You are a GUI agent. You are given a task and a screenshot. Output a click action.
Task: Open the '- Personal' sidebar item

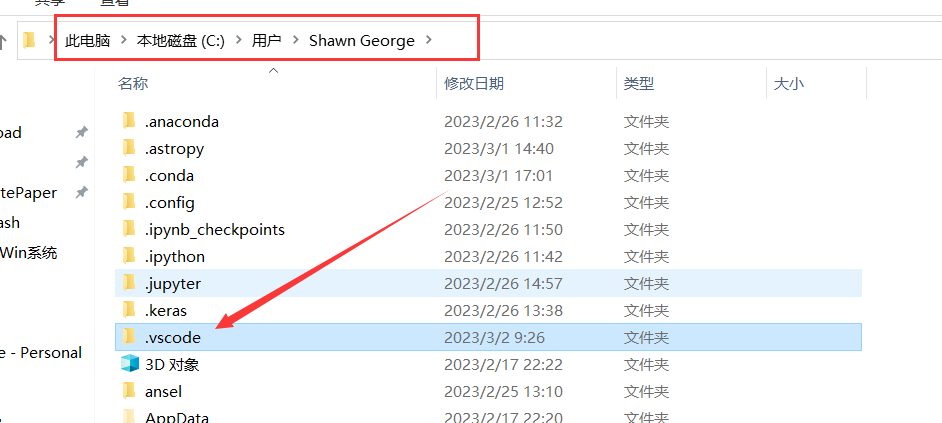click(41, 353)
